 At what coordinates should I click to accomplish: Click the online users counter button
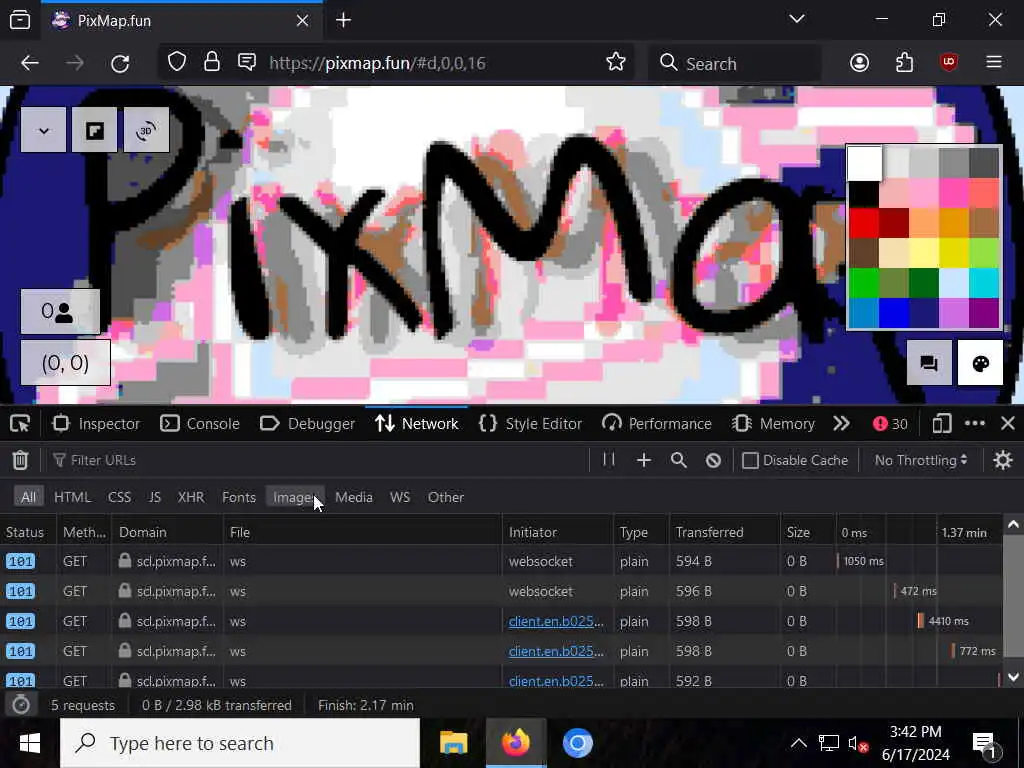click(60, 312)
